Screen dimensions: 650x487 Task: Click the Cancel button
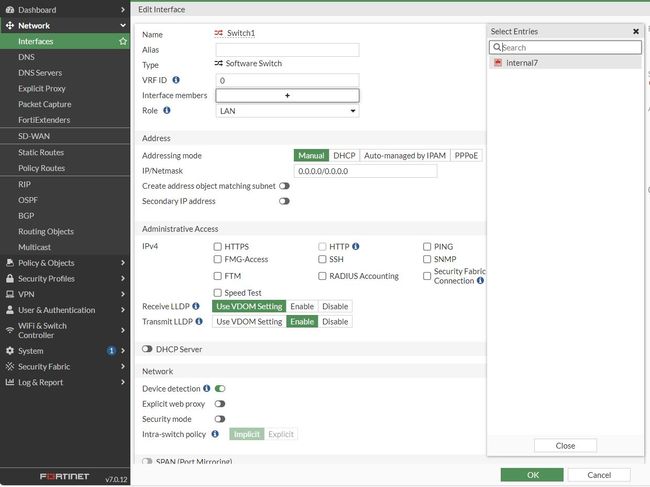tap(599, 475)
